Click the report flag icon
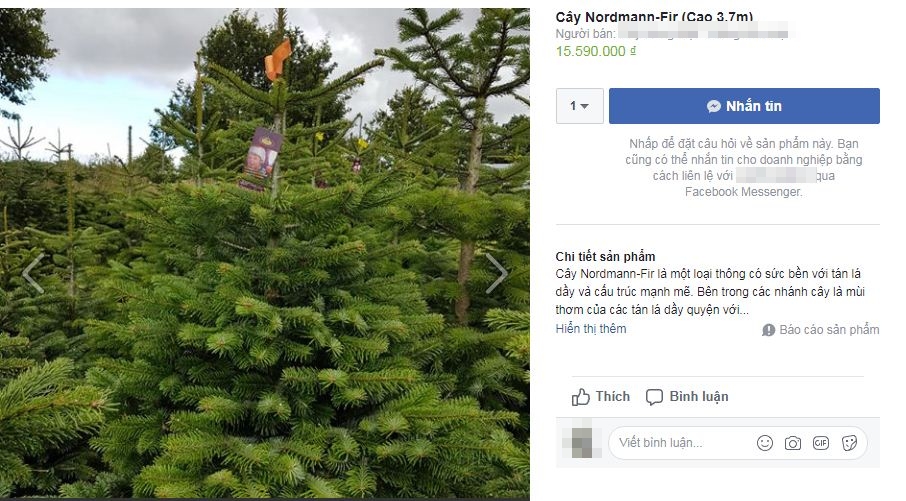 768,330
